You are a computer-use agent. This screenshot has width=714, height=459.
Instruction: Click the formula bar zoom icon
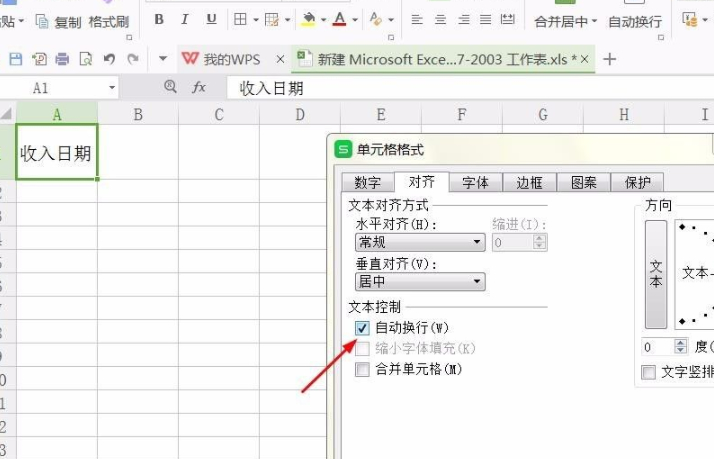tap(170, 87)
